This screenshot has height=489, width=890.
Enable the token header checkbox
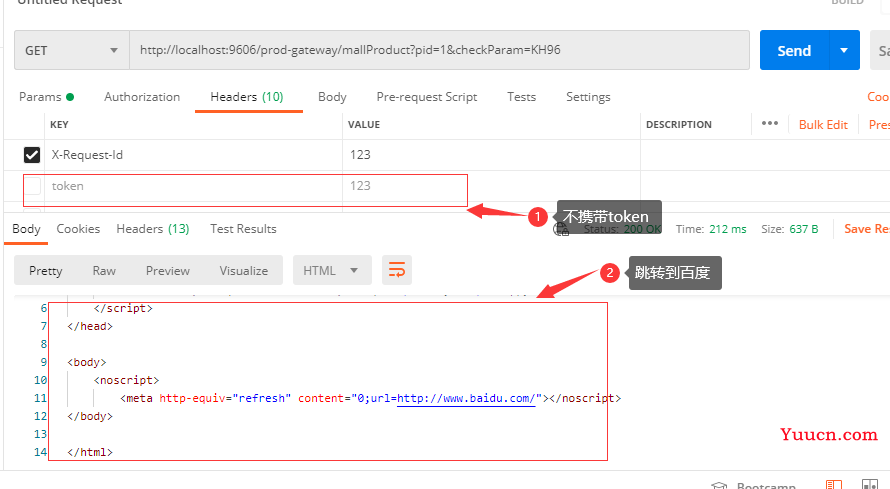click(32, 186)
